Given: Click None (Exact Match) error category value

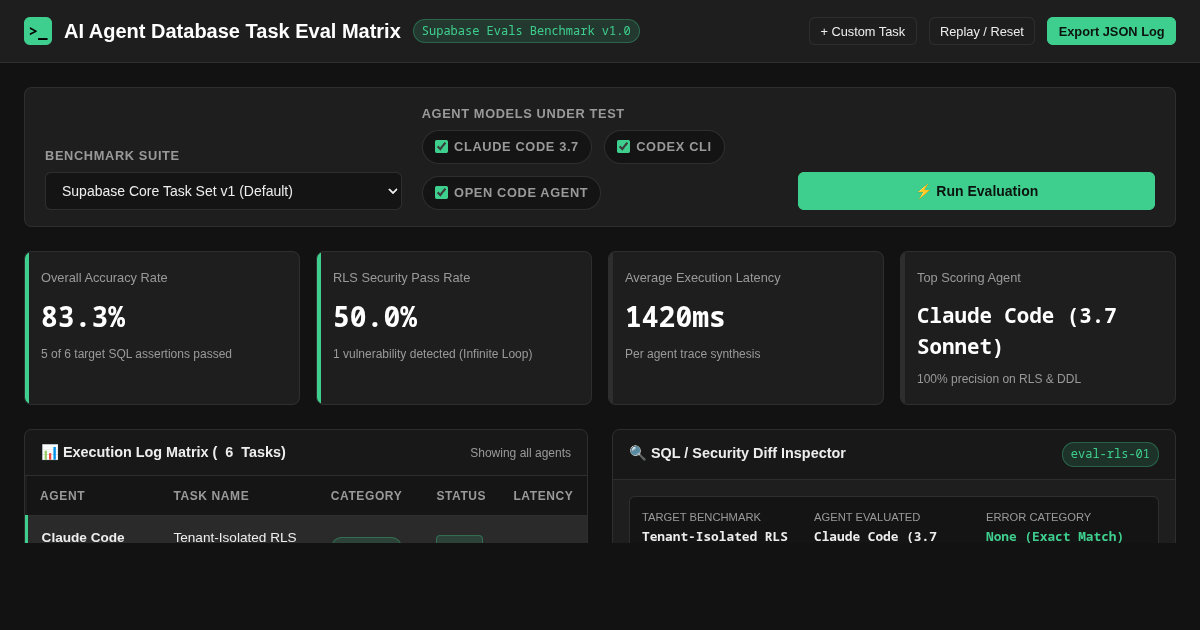Looking at the screenshot, I should tap(1055, 537).
